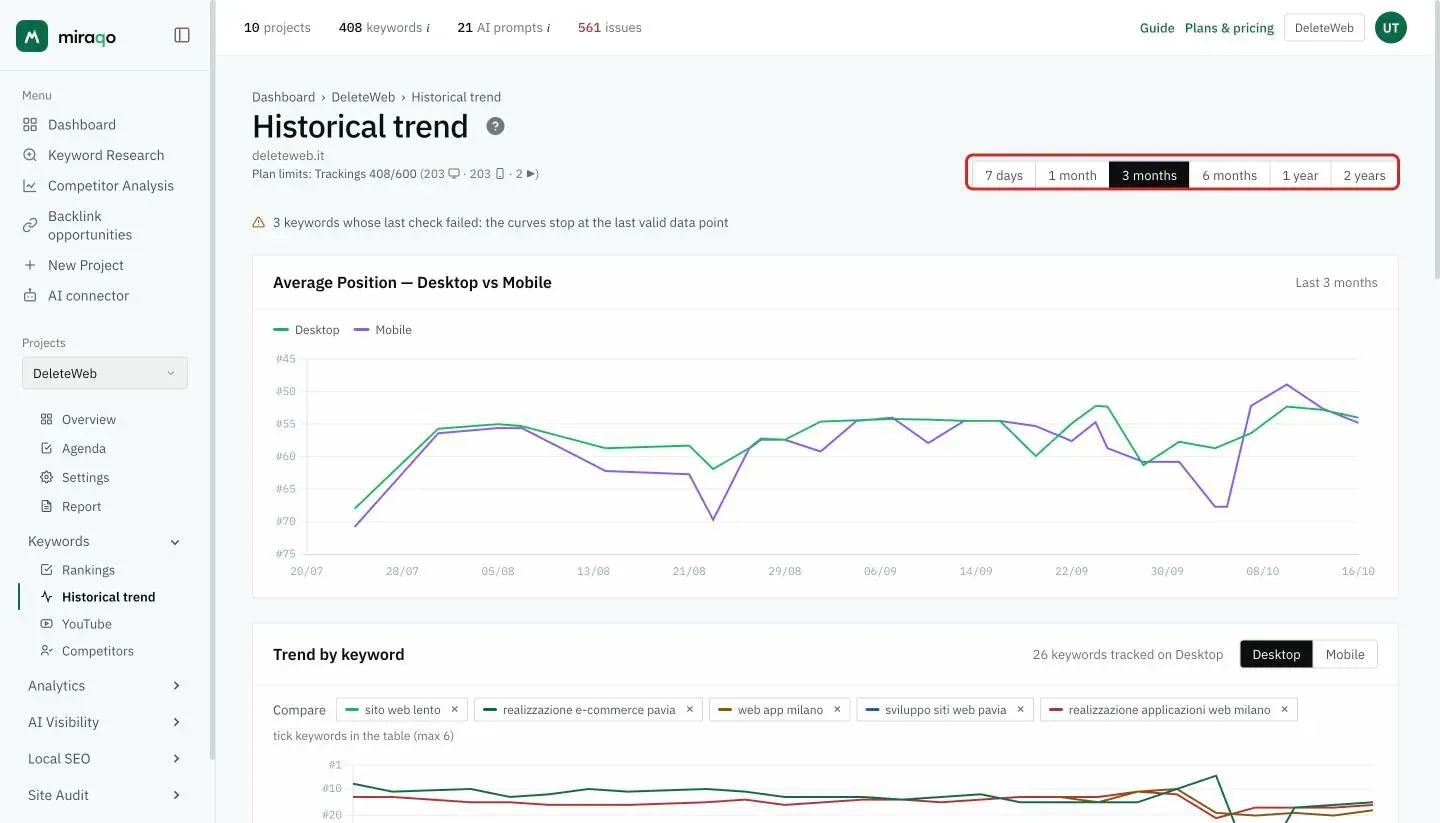Click the Last 3 months label
This screenshot has width=1440, height=823.
(x=1336, y=283)
